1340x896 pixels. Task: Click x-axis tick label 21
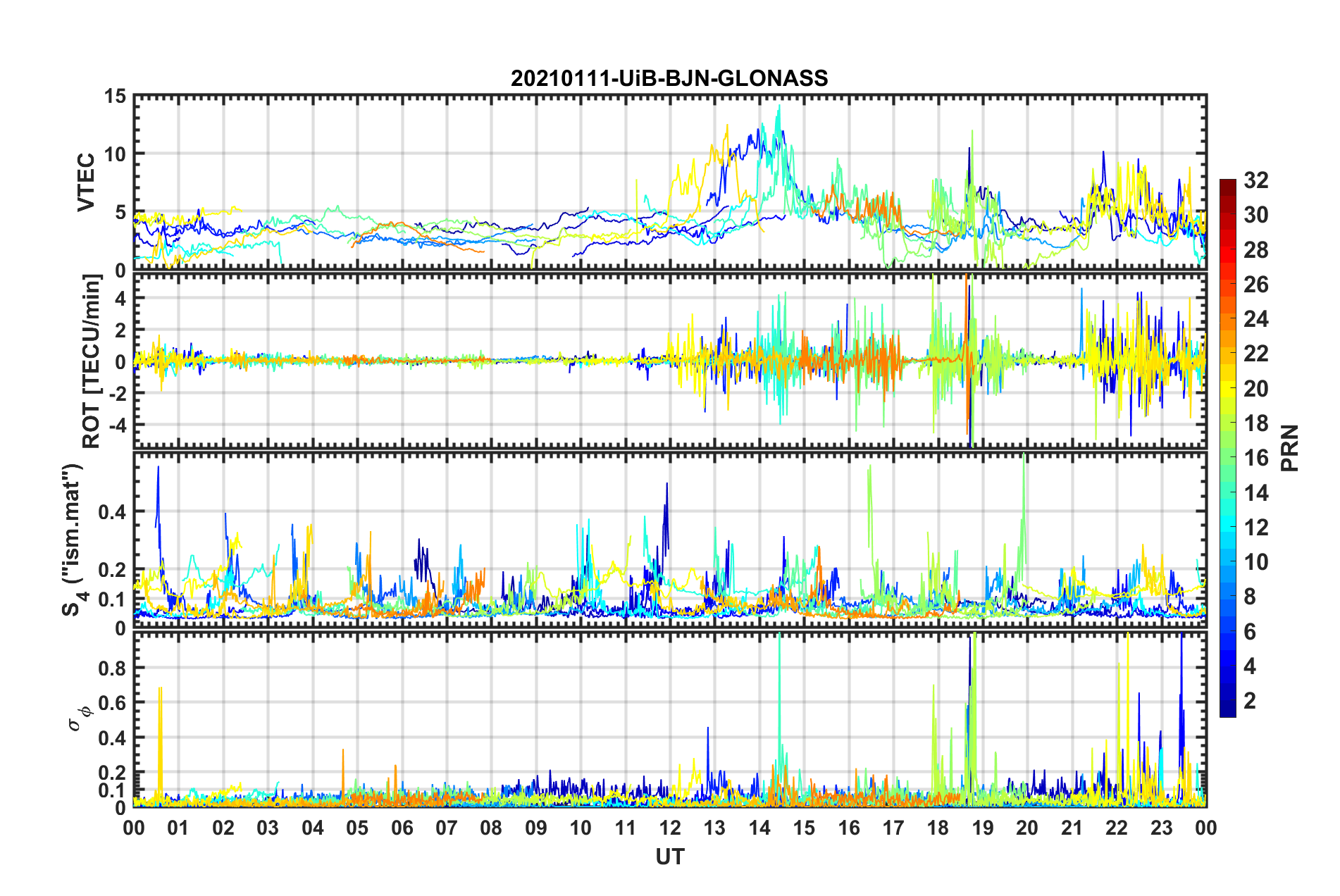click(x=1072, y=828)
